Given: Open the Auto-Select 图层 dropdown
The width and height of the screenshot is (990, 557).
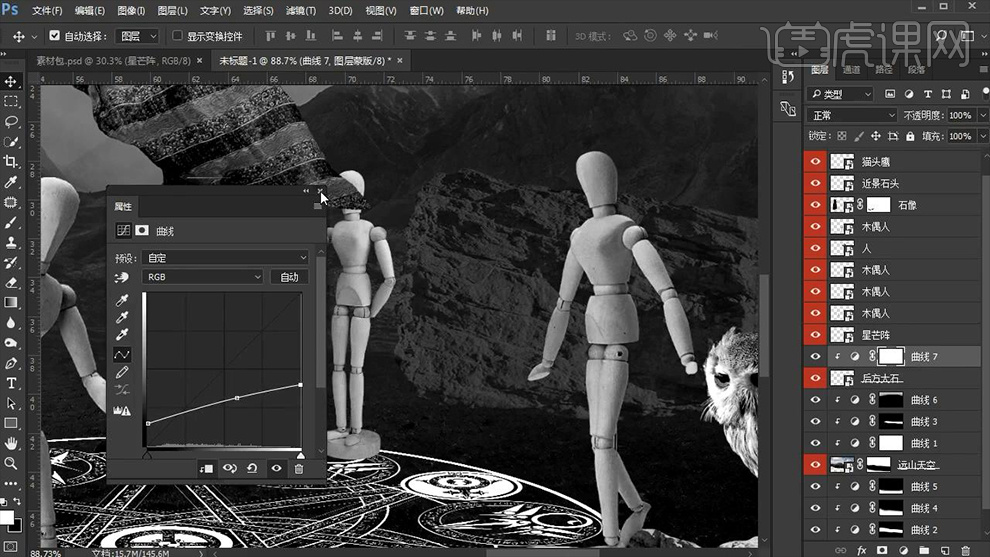Looking at the screenshot, I should pos(136,36).
